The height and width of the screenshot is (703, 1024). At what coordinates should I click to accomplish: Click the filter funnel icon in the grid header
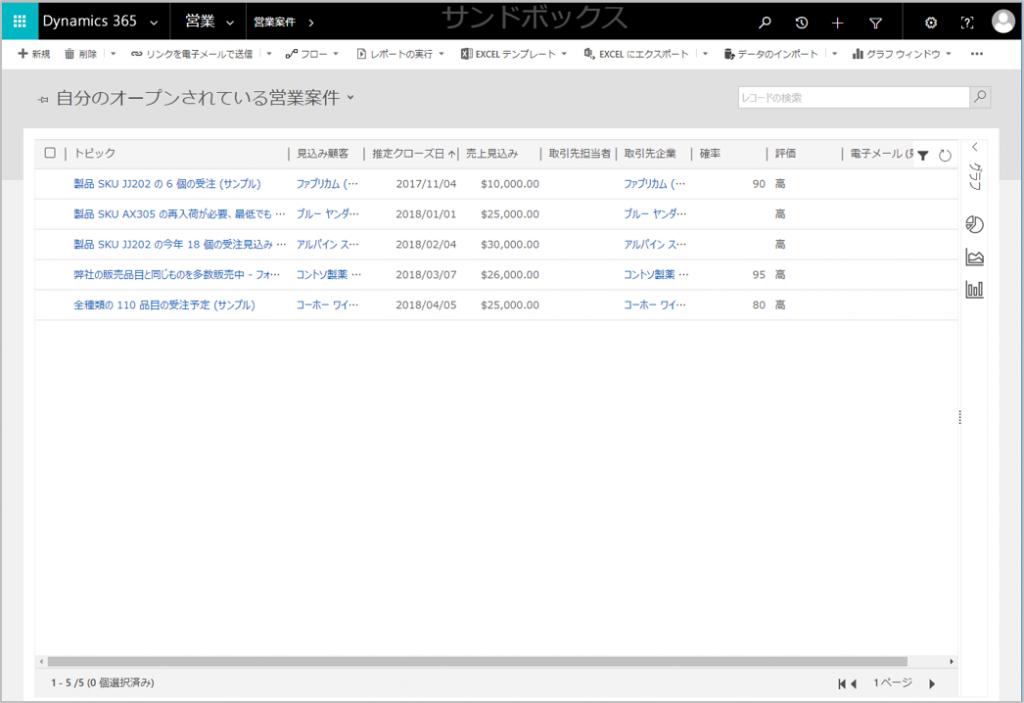coord(923,155)
